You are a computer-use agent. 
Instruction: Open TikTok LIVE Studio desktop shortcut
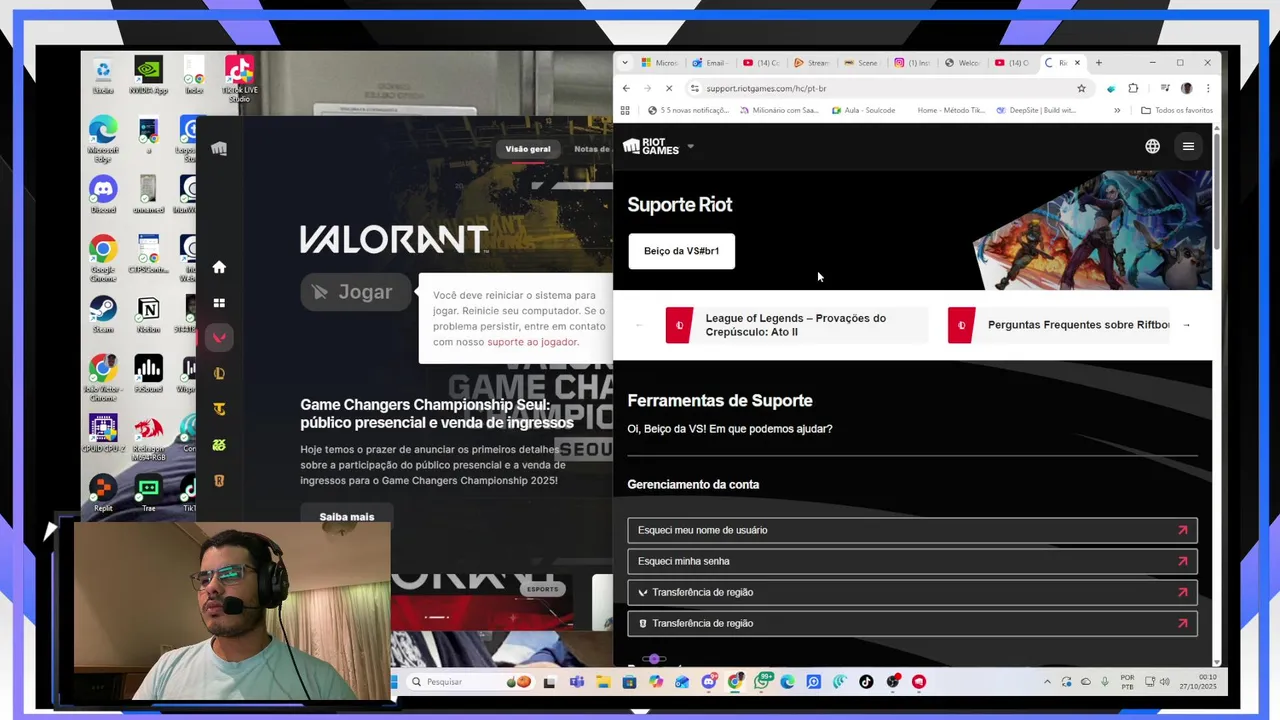click(239, 79)
